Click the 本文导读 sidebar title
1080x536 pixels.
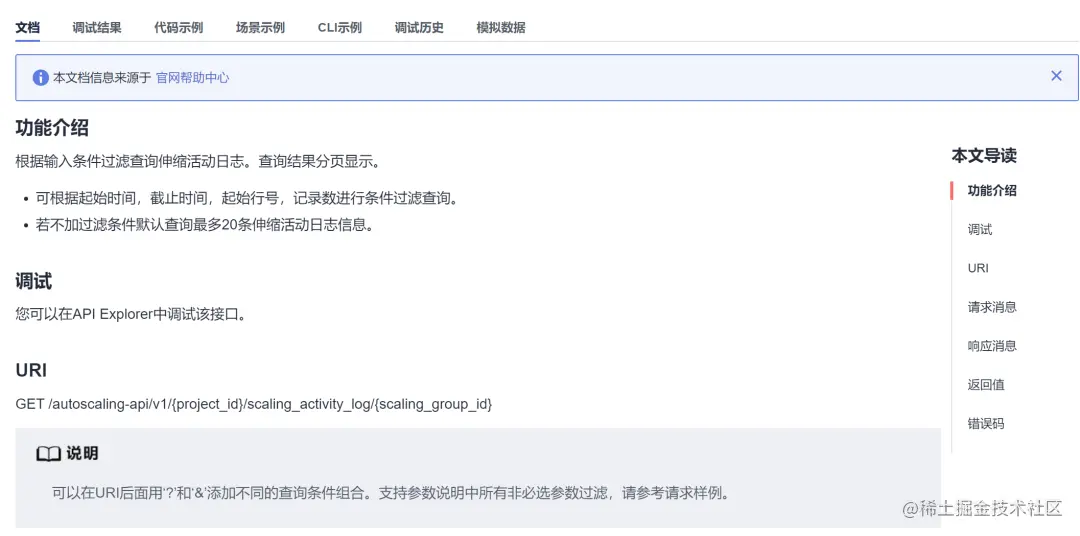point(984,156)
